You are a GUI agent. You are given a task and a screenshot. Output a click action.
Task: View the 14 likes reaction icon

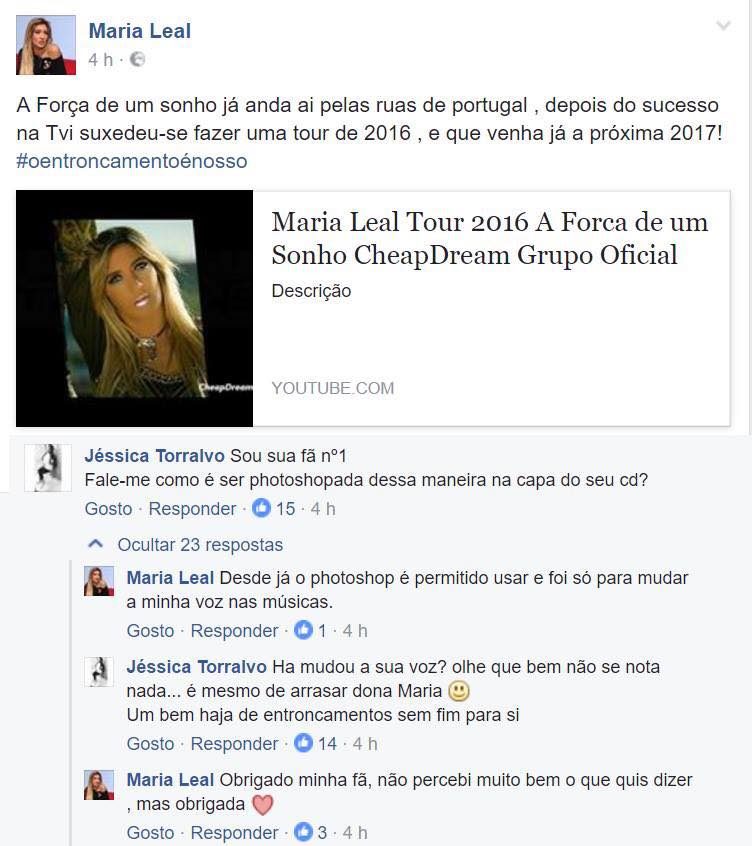click(x=303, y=743)
